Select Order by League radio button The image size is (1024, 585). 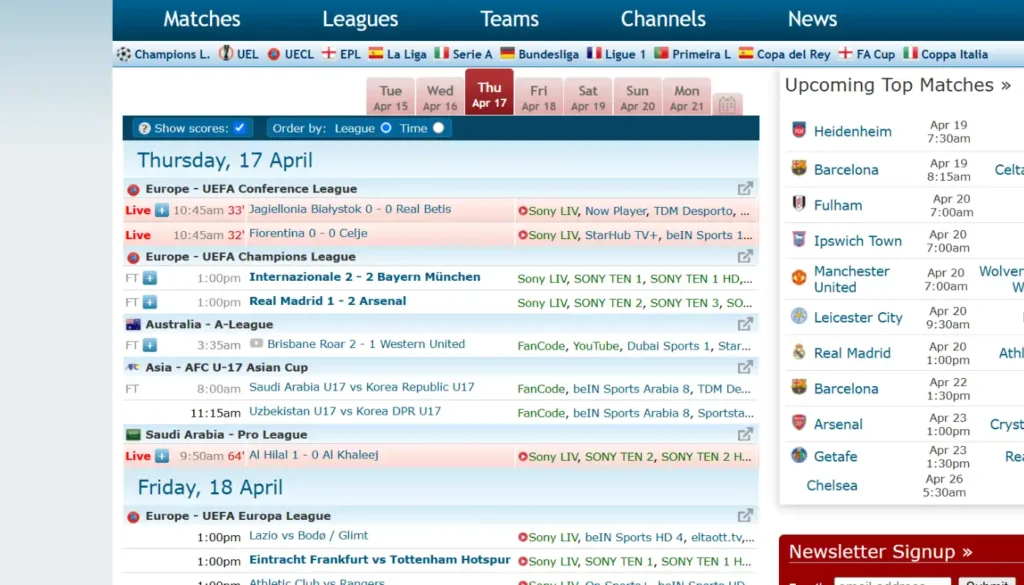[386, 128]
